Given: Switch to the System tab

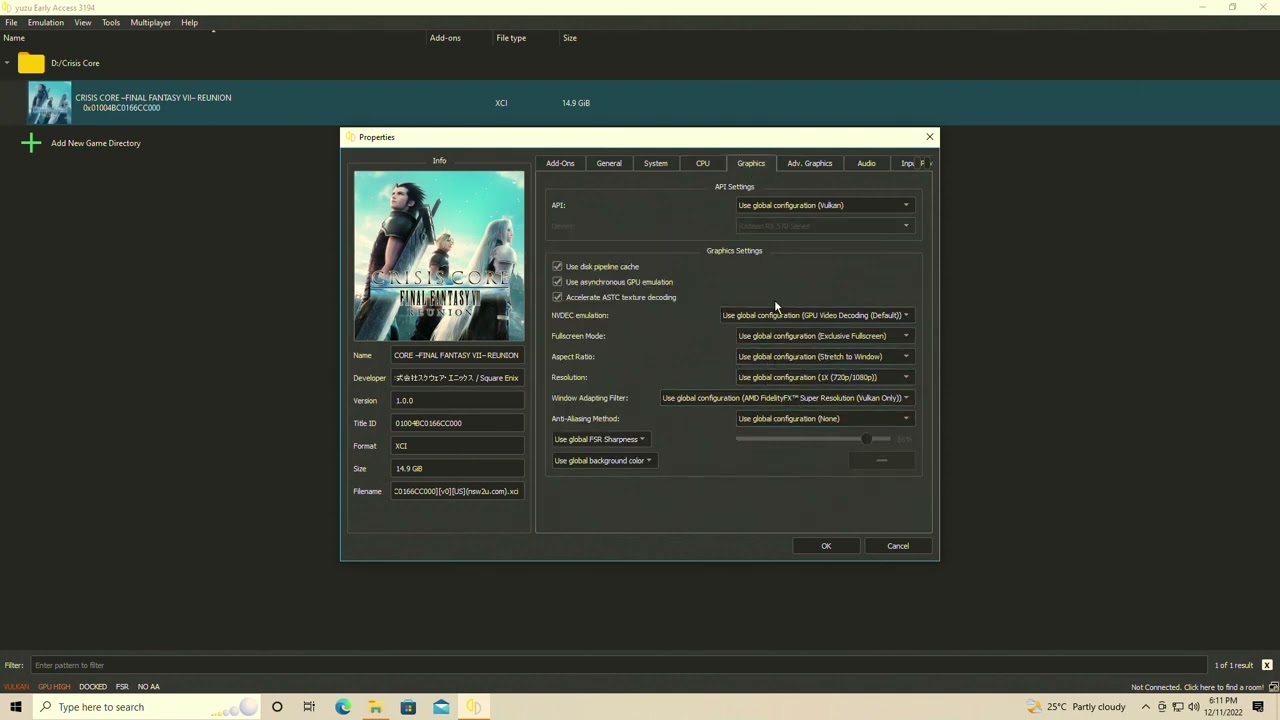Looking at the screenshot, I should (x=656, y=163).
